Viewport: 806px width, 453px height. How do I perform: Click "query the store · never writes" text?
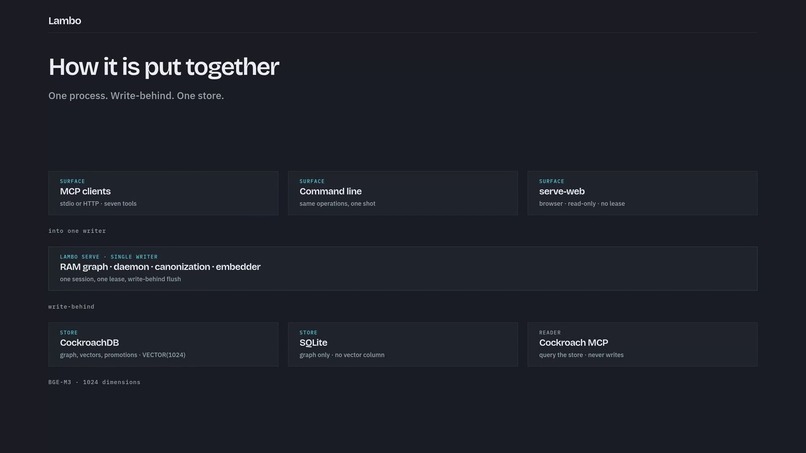point(581,355)
